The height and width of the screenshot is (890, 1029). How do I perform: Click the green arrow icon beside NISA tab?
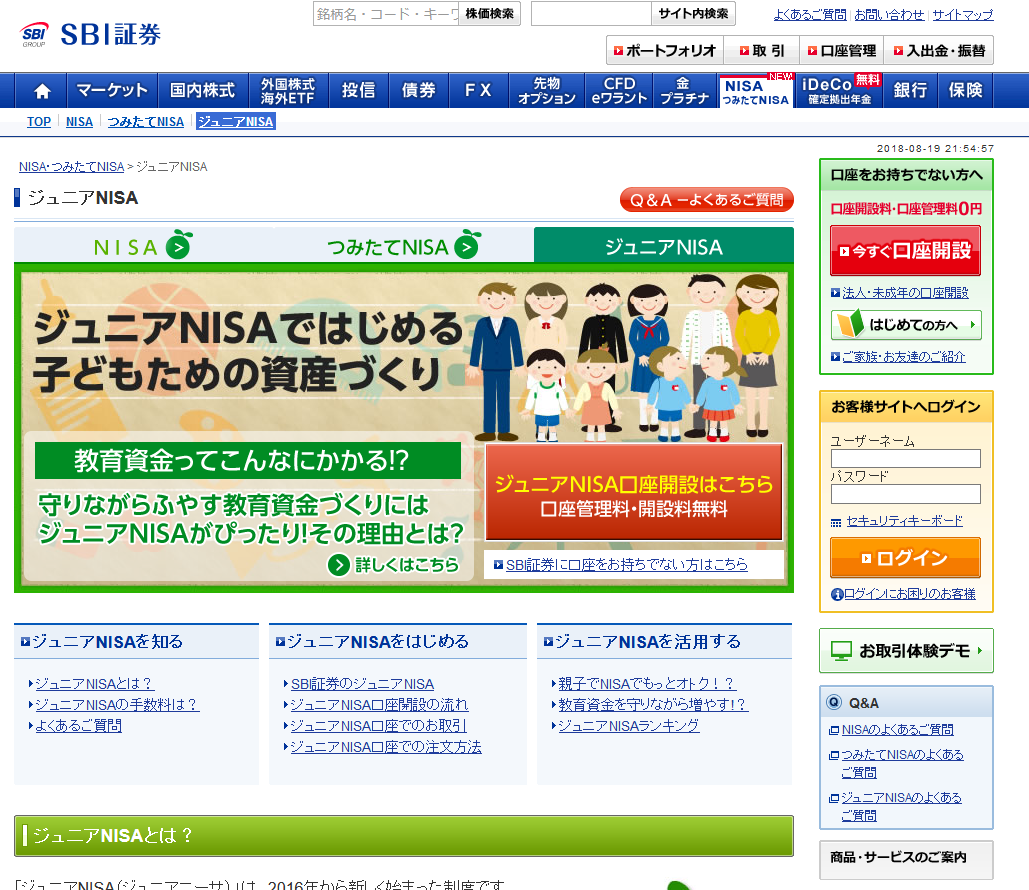(x=178, y=246)
